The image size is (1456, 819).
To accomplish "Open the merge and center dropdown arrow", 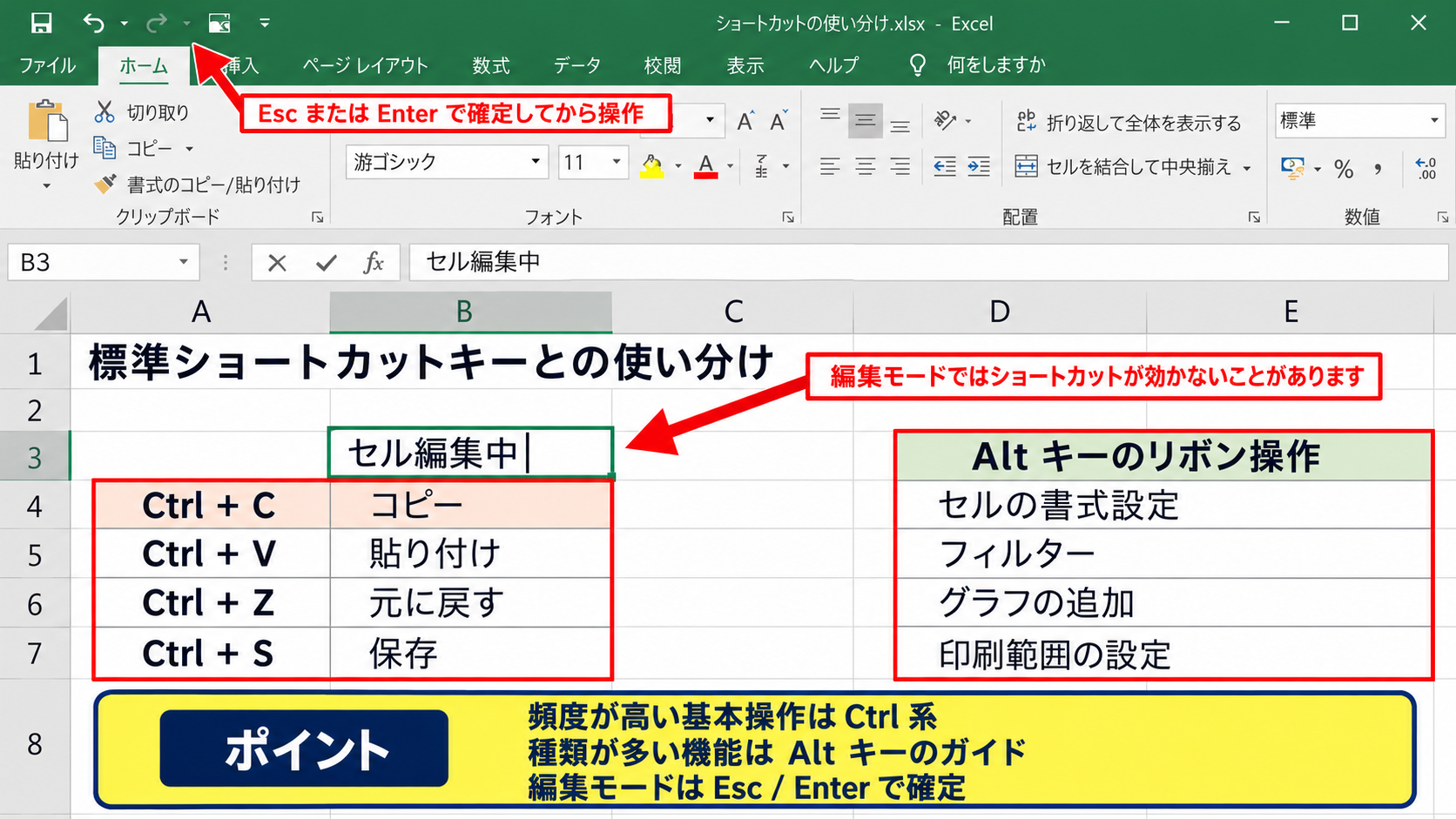I will point(1247,167).
